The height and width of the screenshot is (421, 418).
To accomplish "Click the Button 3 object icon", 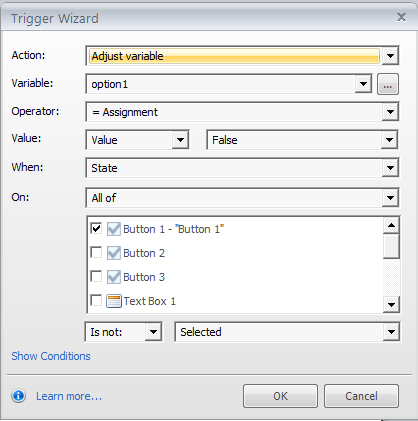I will click(x=114, y=277).
